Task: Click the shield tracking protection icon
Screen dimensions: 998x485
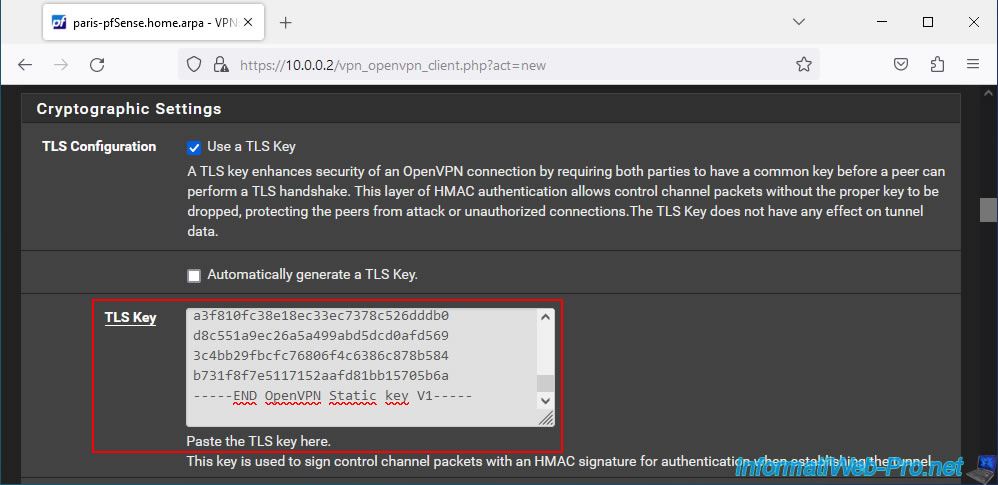Action: (x=194, y=64)
